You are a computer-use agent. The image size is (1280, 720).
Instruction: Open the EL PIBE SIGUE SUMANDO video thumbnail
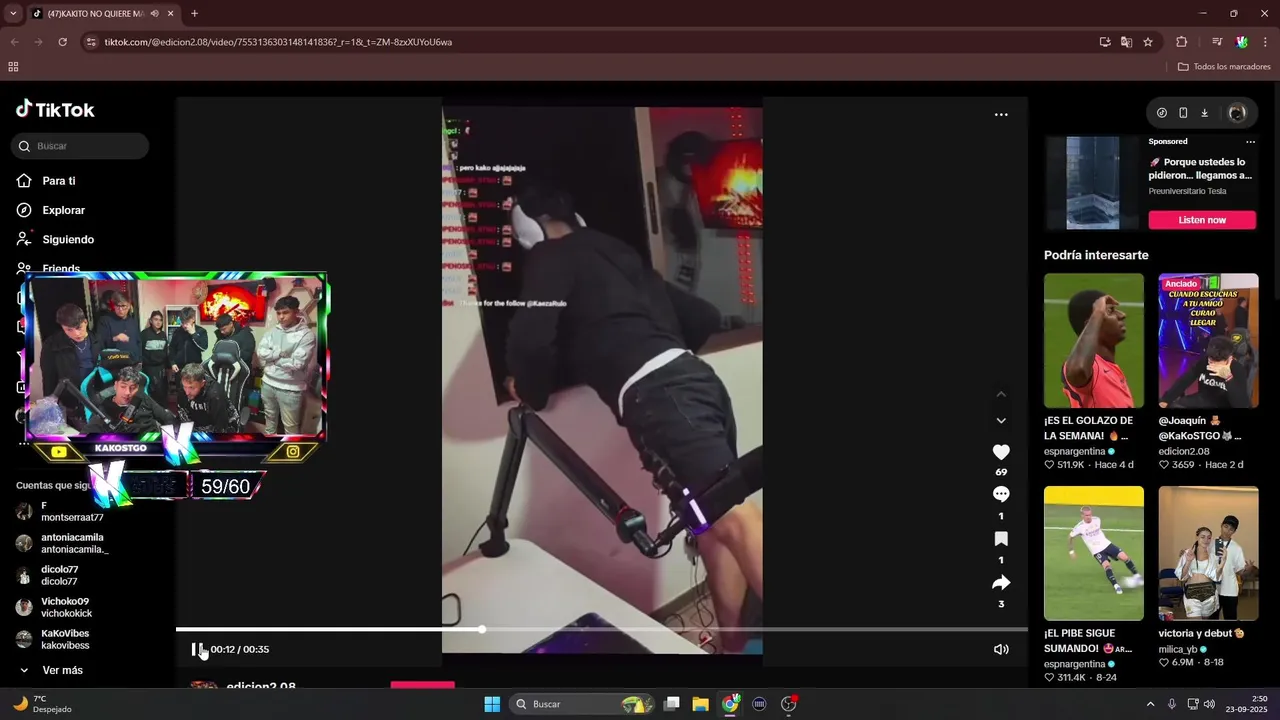[x=1093, y=553]
